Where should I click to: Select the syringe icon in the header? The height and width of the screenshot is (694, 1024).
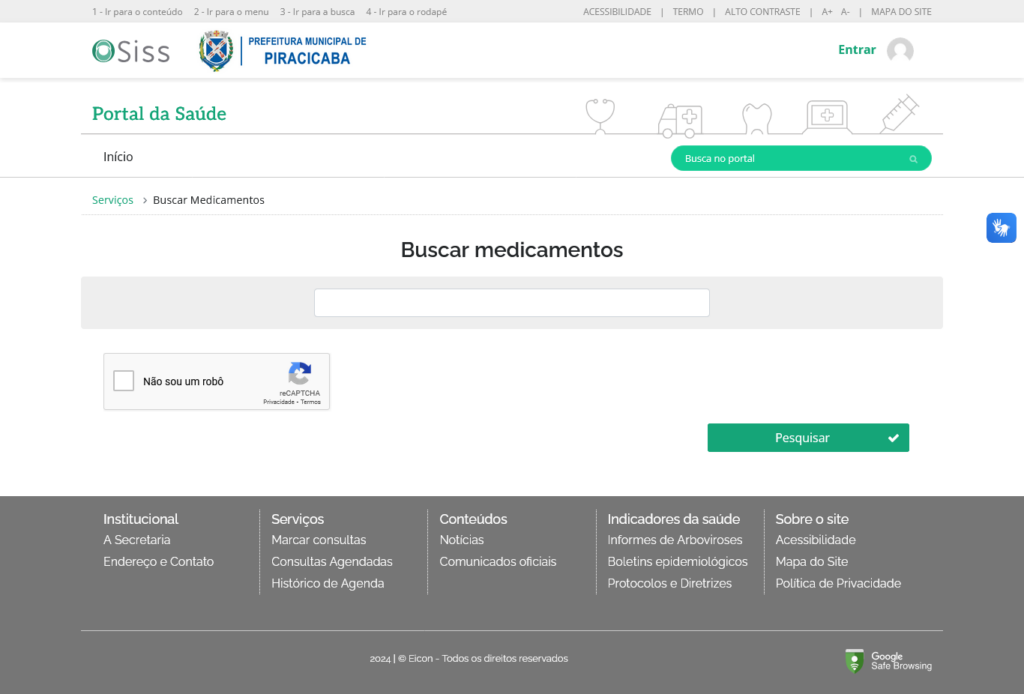pos(899,113)
